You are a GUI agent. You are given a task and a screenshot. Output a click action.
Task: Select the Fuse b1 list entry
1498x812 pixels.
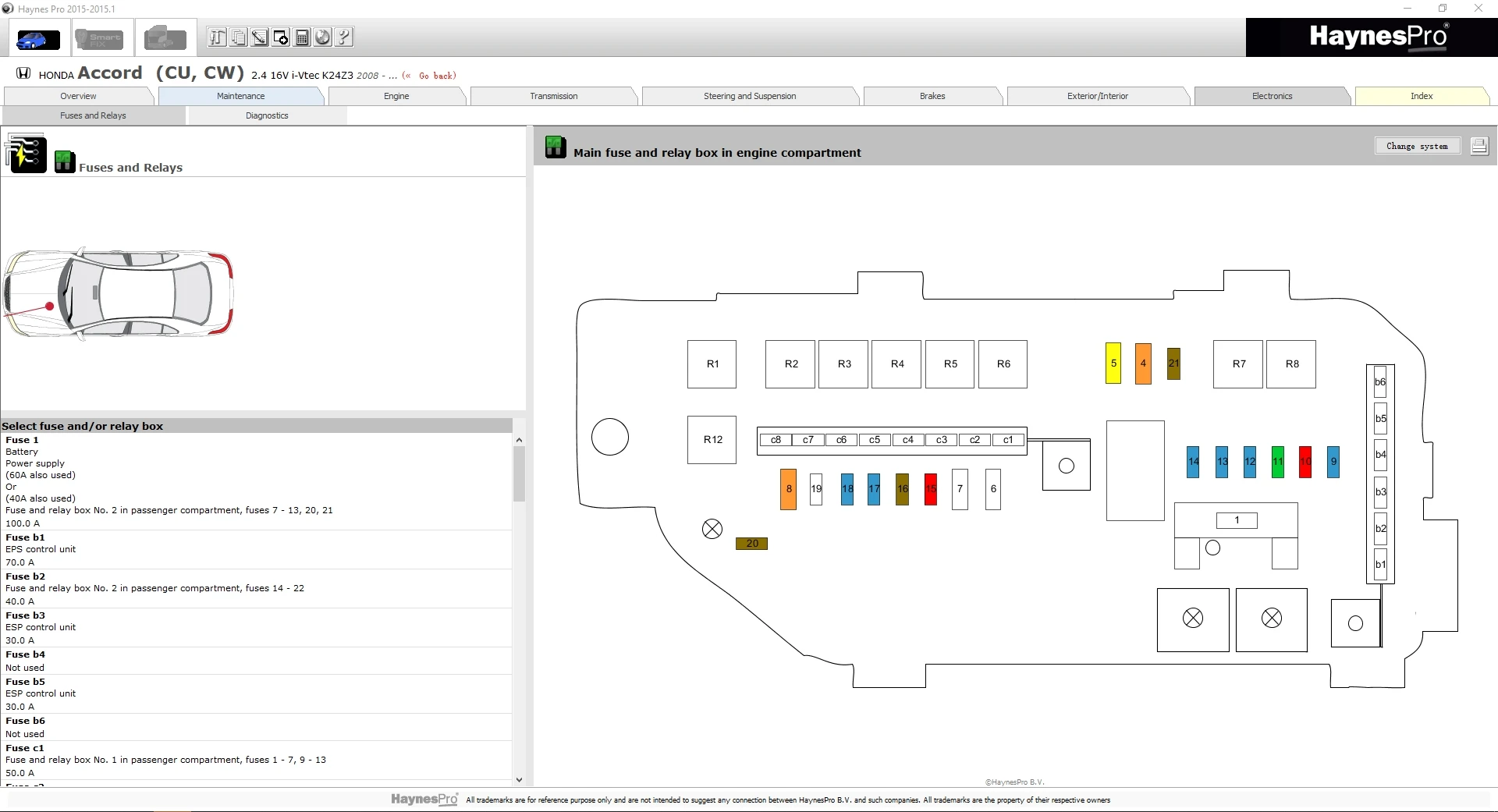(257, 550)
